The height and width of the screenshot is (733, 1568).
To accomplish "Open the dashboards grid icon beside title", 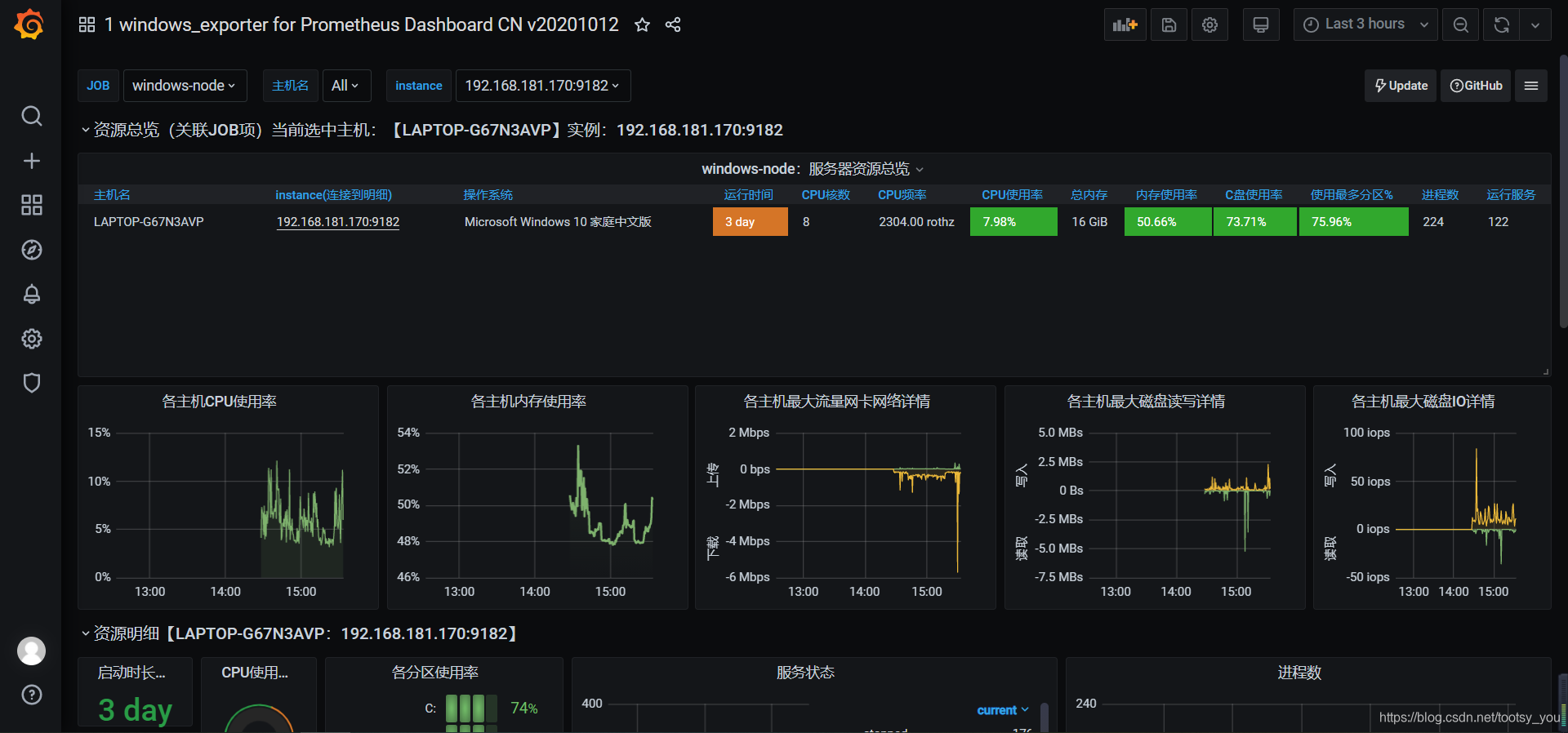I will tap(87, 24).
